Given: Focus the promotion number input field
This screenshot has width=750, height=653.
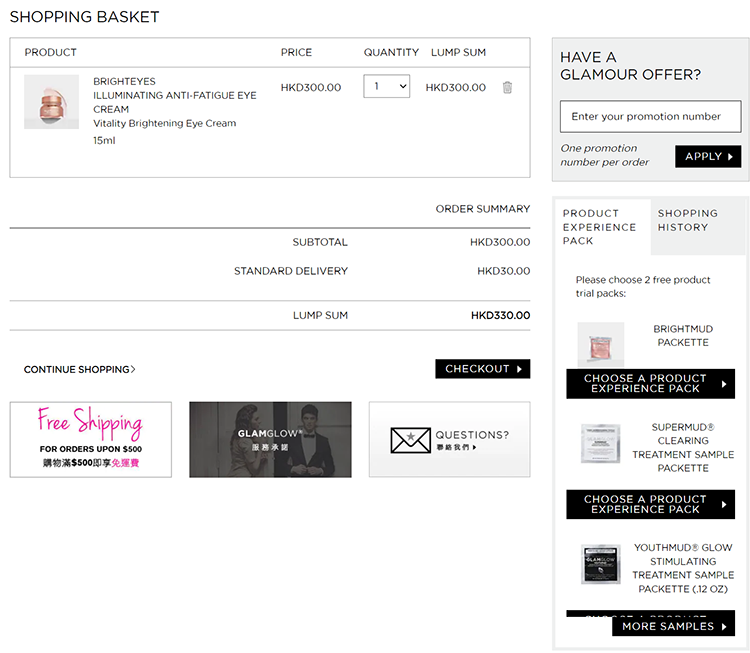Looking at the screenshot, I should pos(651,116).
